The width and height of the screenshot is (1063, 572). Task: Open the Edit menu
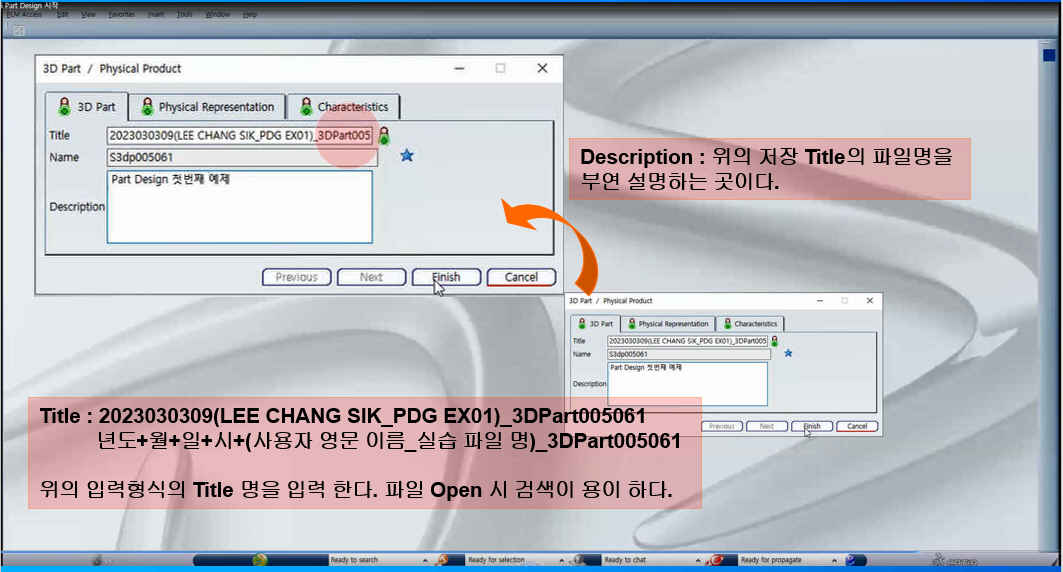point(62,14)
